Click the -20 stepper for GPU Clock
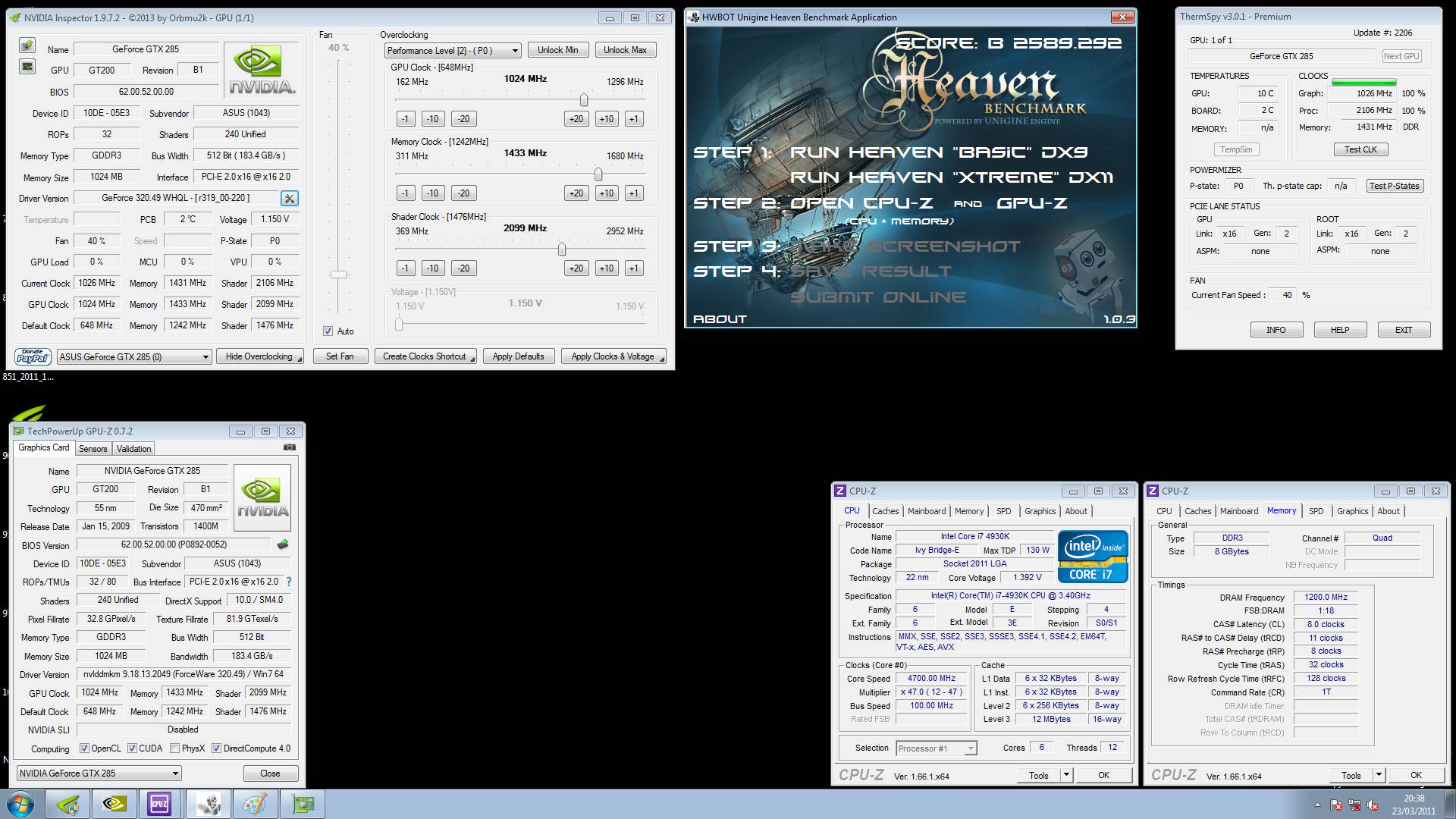The height and width of the screenshot is (819, 1456). 463,119
